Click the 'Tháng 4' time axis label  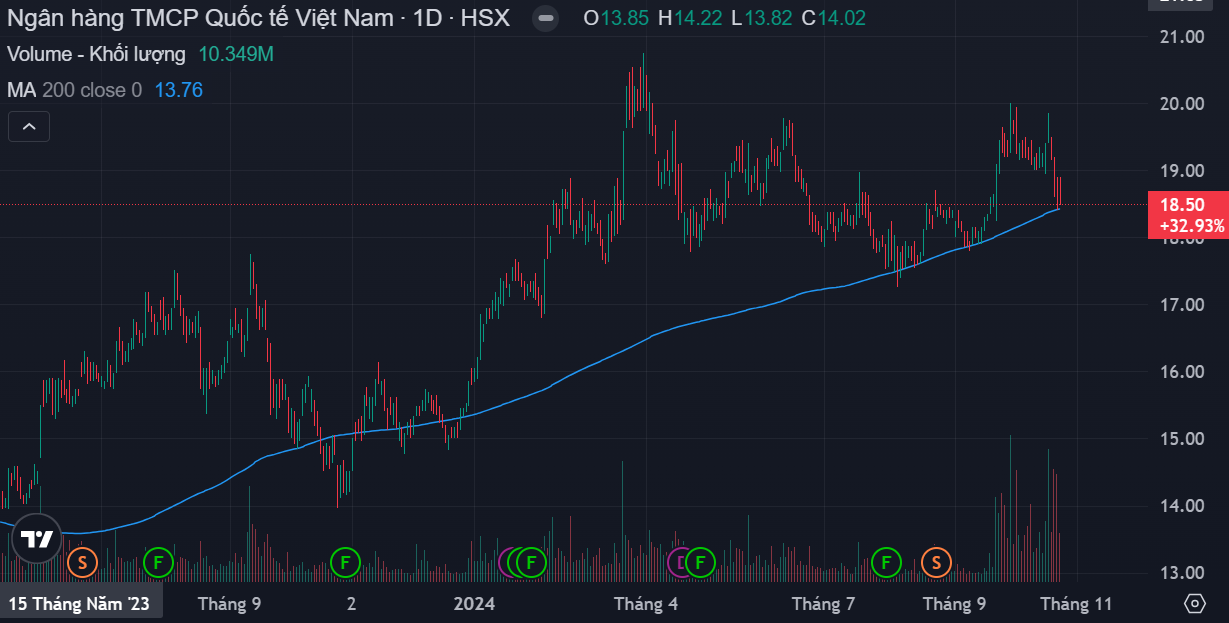pos(645,604)
